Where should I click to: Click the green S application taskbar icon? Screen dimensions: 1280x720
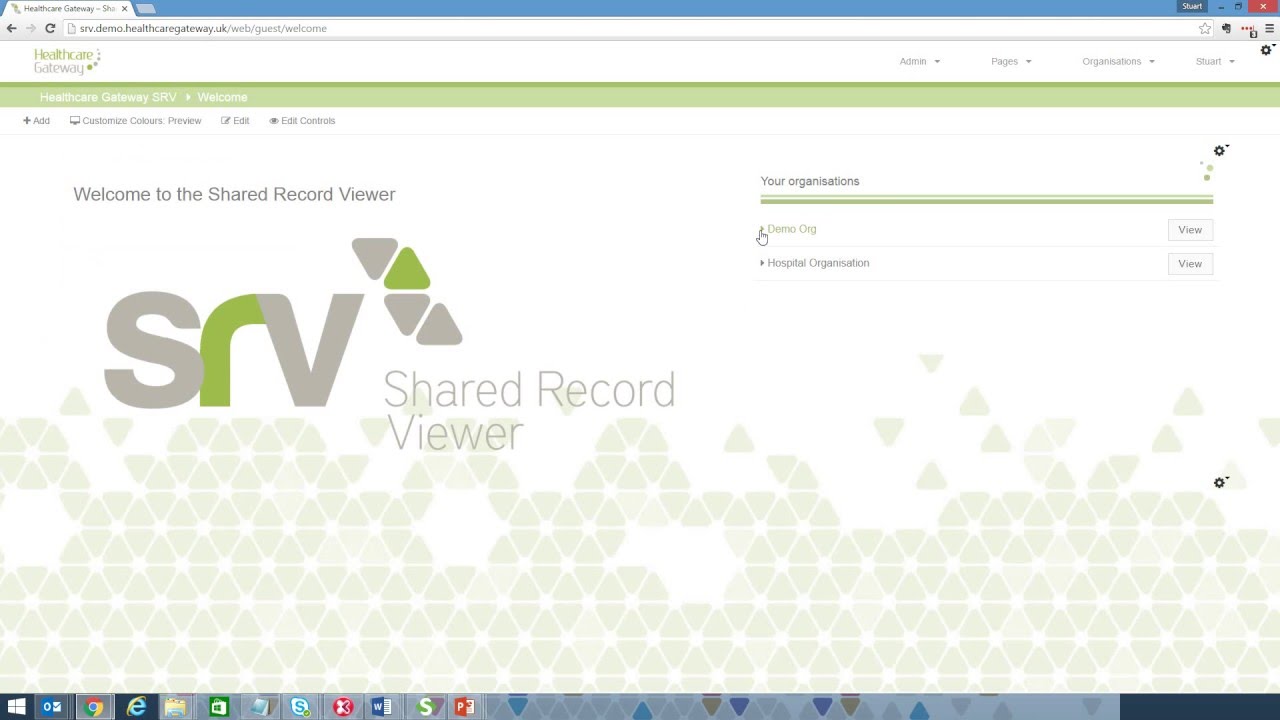click(425, 707)
